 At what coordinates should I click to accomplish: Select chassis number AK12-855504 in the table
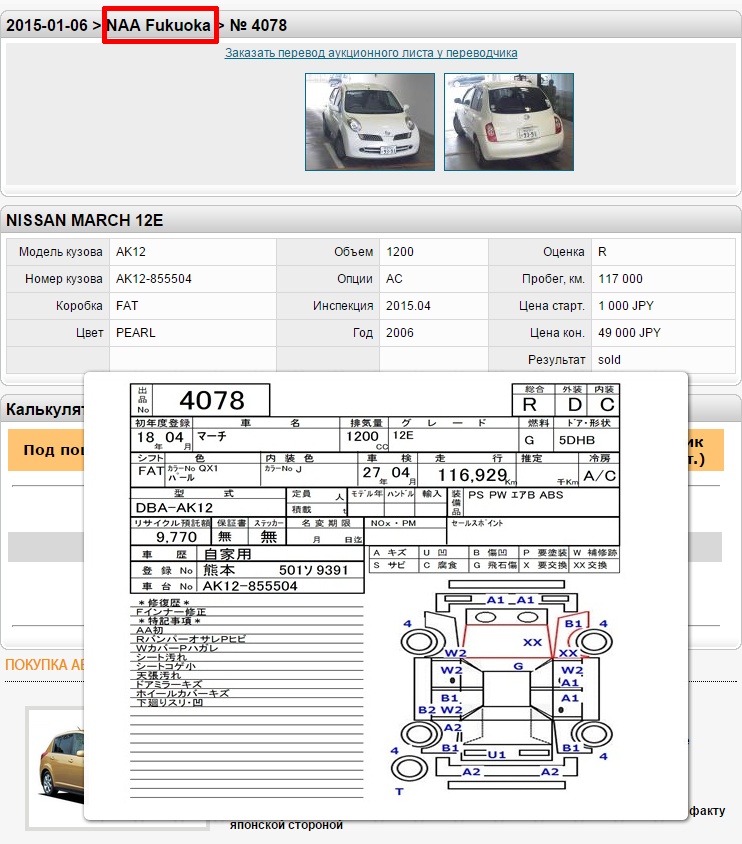point(154,279)
